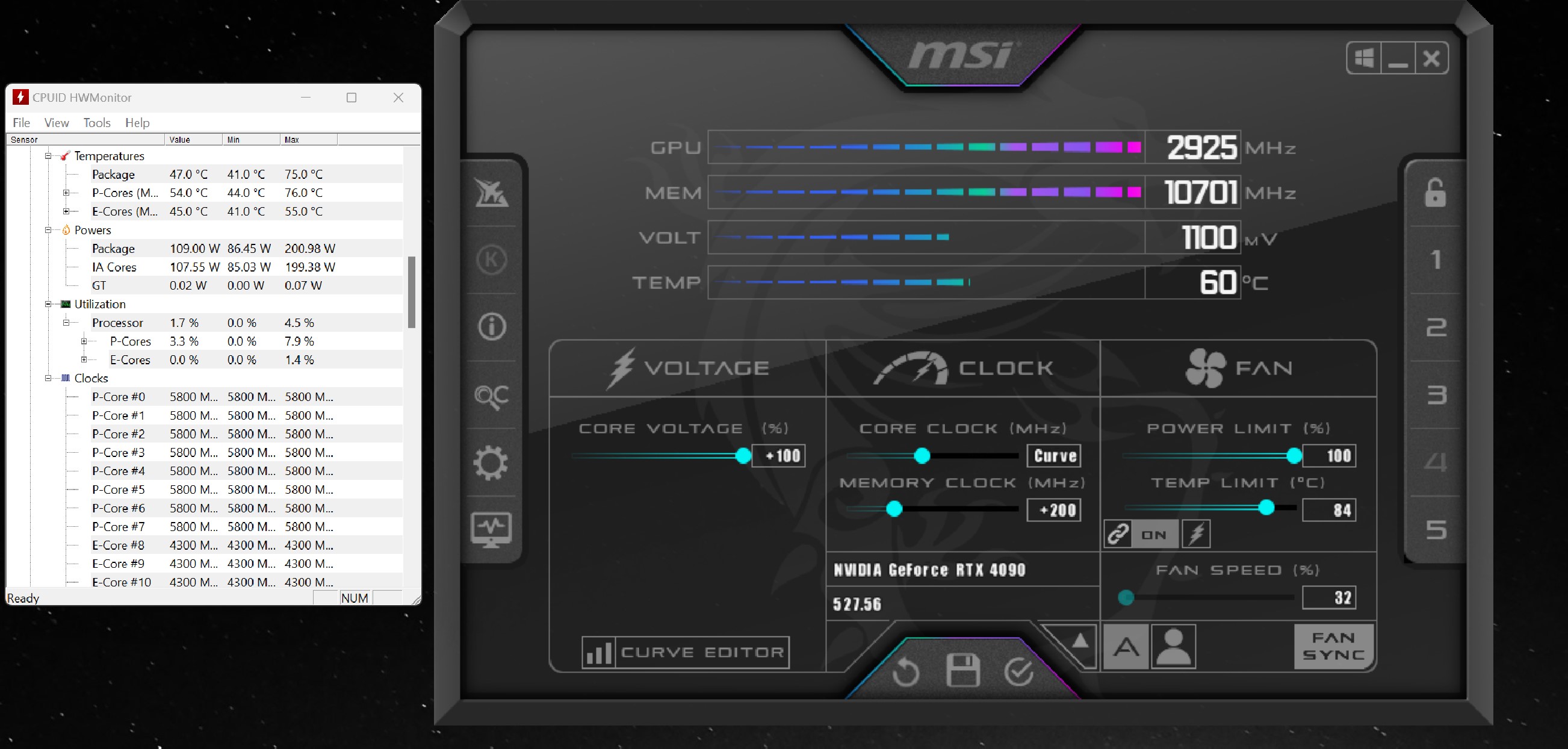Open HWMonitor View menu
This screenshot has width=1568, height=749.
click(57, 122)
